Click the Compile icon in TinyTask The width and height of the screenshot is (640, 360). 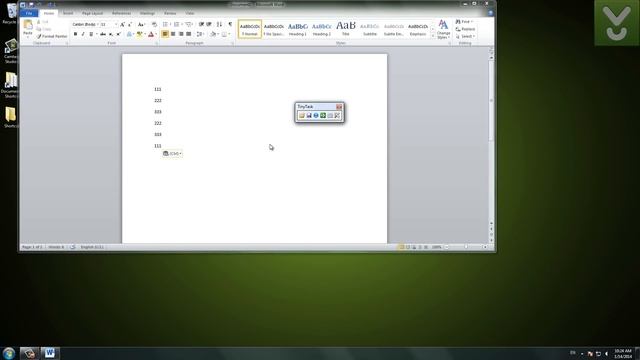(330, 116)
